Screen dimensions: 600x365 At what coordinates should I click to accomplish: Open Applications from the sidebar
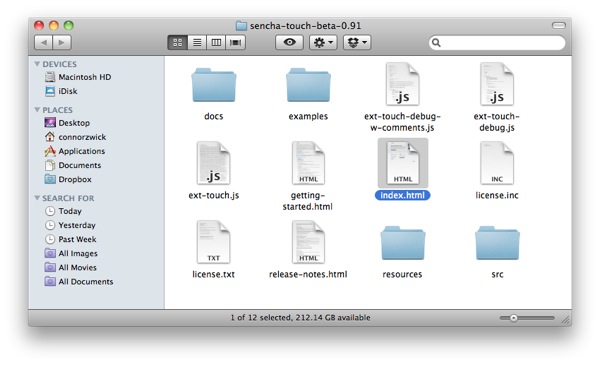coord(75,151)
